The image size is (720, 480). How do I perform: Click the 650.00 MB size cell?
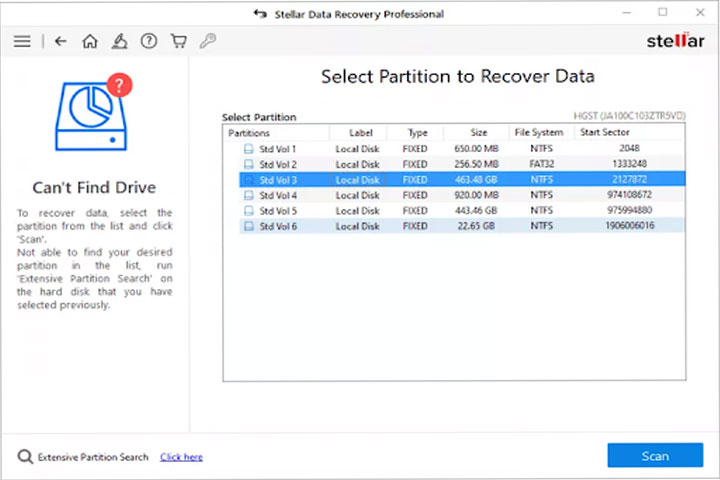click(476, 149)
